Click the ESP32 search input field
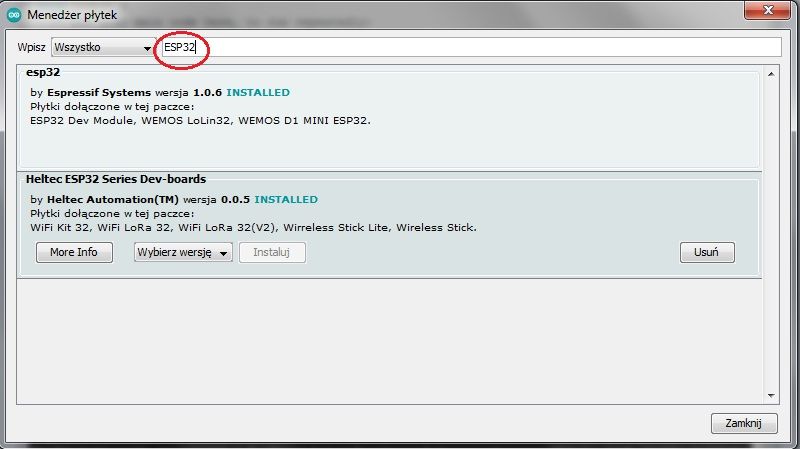Screen dimensions: 800x449 pyautogui.click(x=471, y=47)
